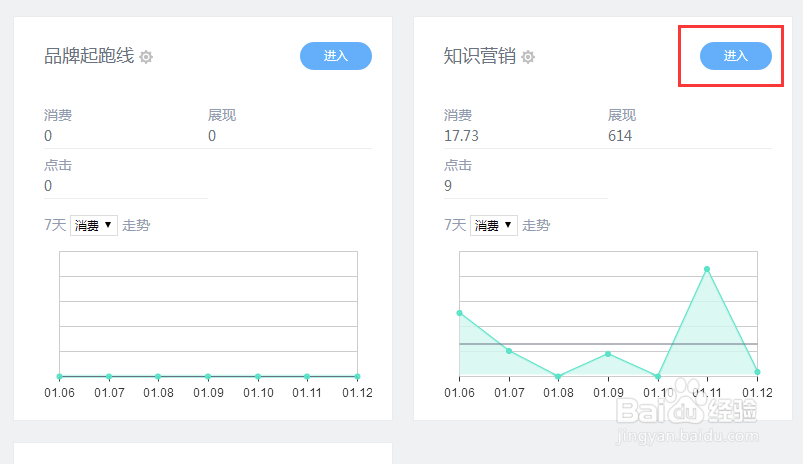
Task: Expand the 消费 dropdown under 知识营销
Action: click(x=494, y=226)
